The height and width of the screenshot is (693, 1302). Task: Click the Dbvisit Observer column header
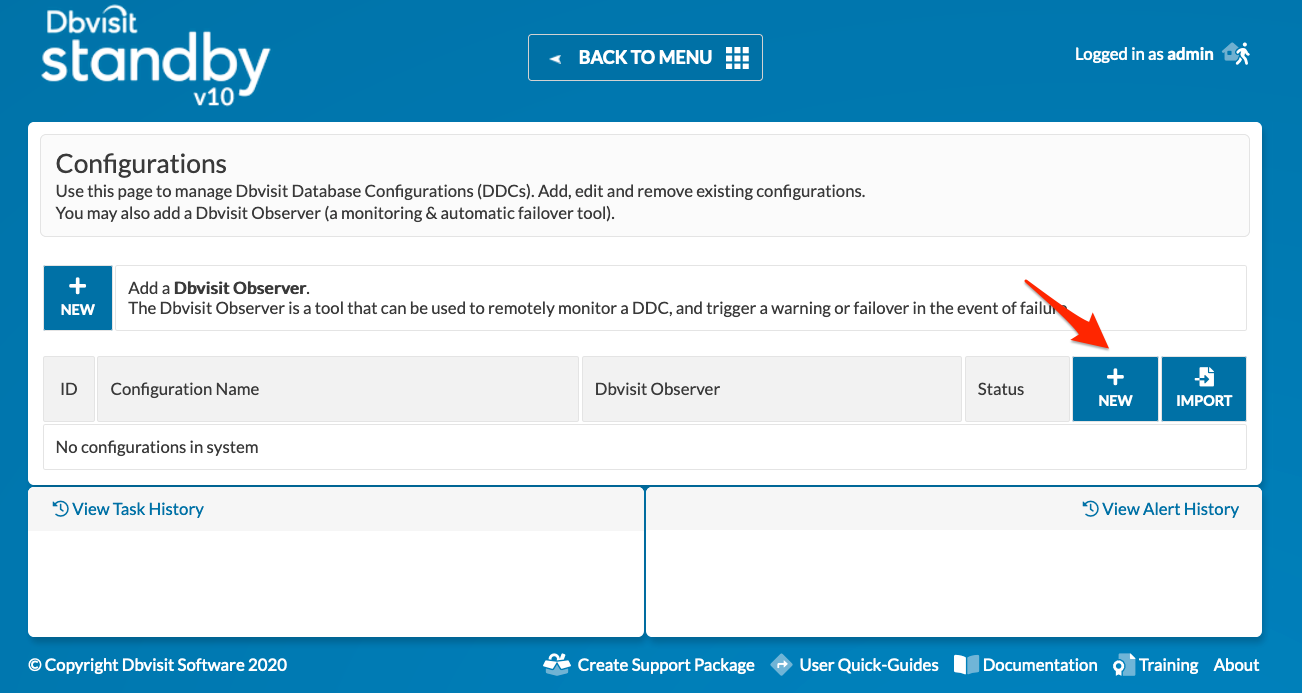pyautogui.click(x=772, y=389)
